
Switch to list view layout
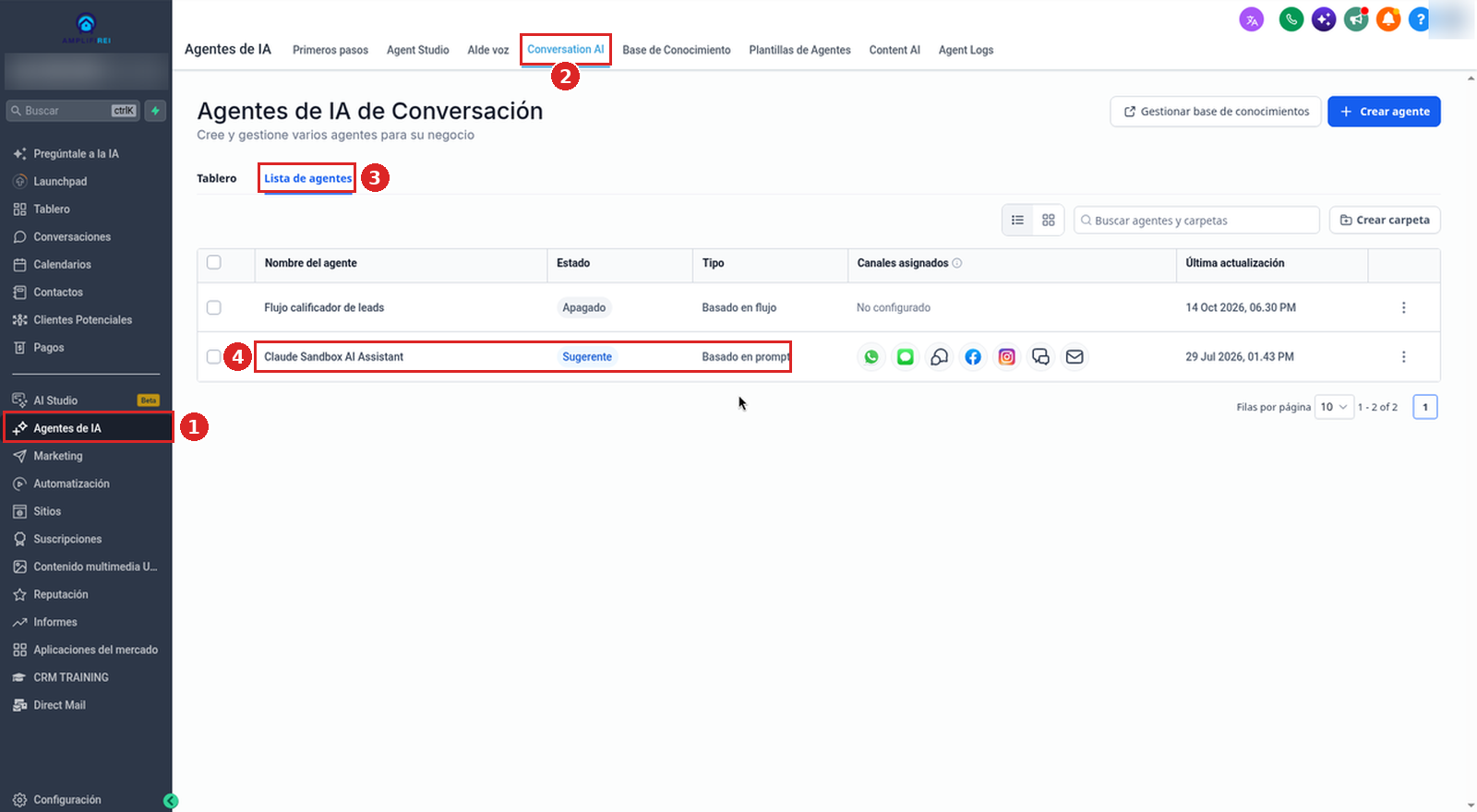tap(1017, 221)
